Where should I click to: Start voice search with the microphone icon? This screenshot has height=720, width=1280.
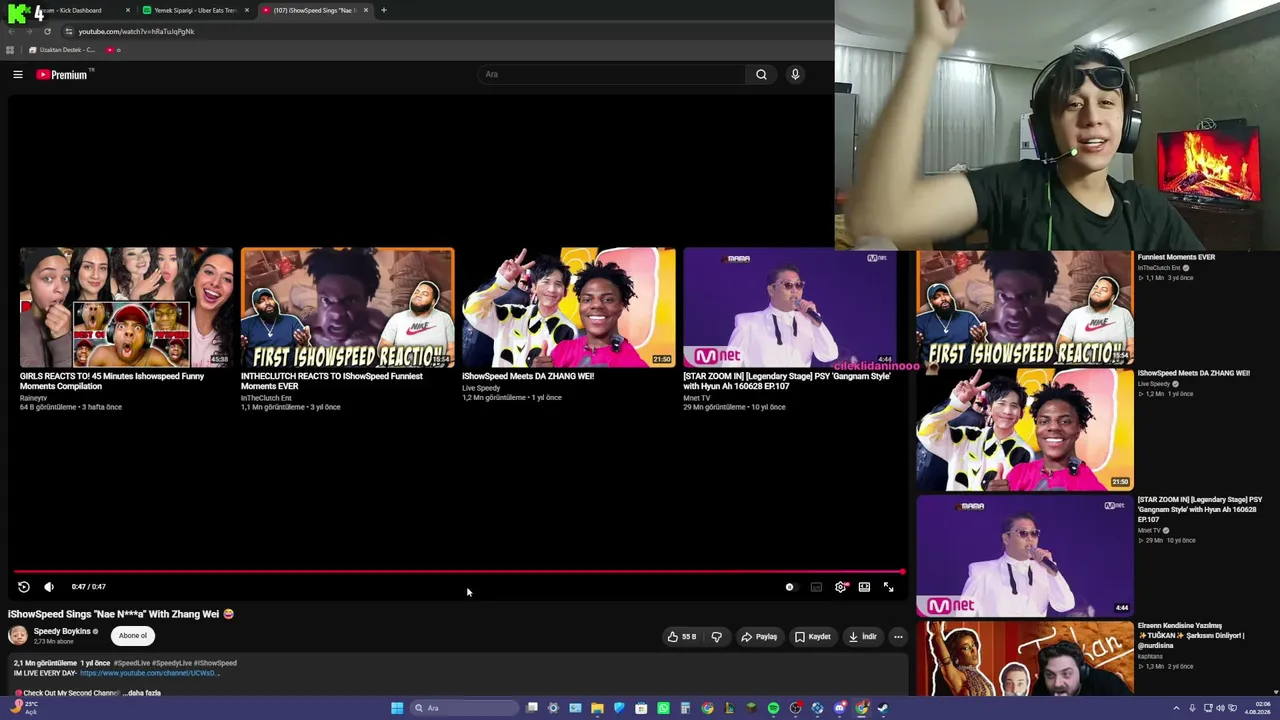point(795,74)
